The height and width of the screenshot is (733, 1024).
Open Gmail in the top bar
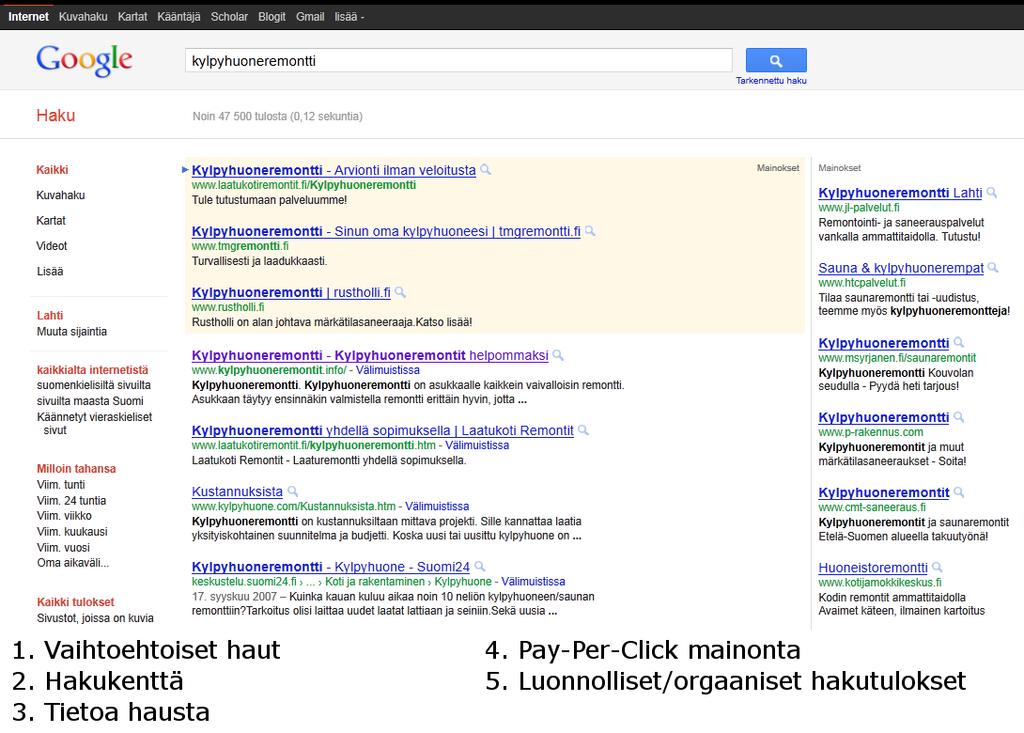310,17
